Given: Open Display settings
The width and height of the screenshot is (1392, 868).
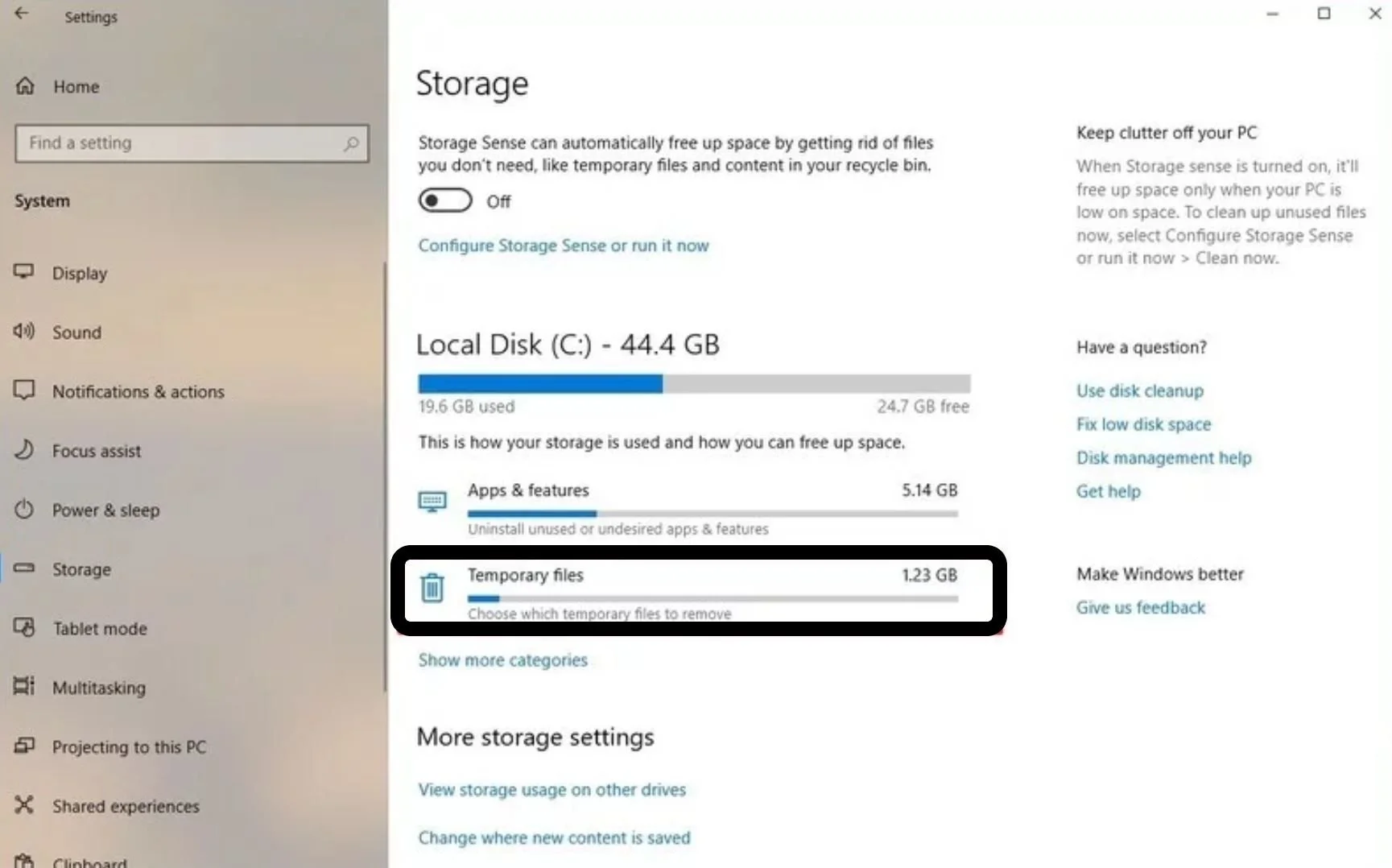Looking at the screenshot, I should coord(80,273).
